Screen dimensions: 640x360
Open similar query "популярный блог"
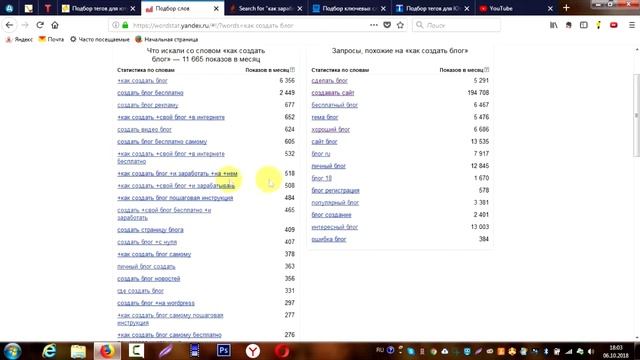335,203
